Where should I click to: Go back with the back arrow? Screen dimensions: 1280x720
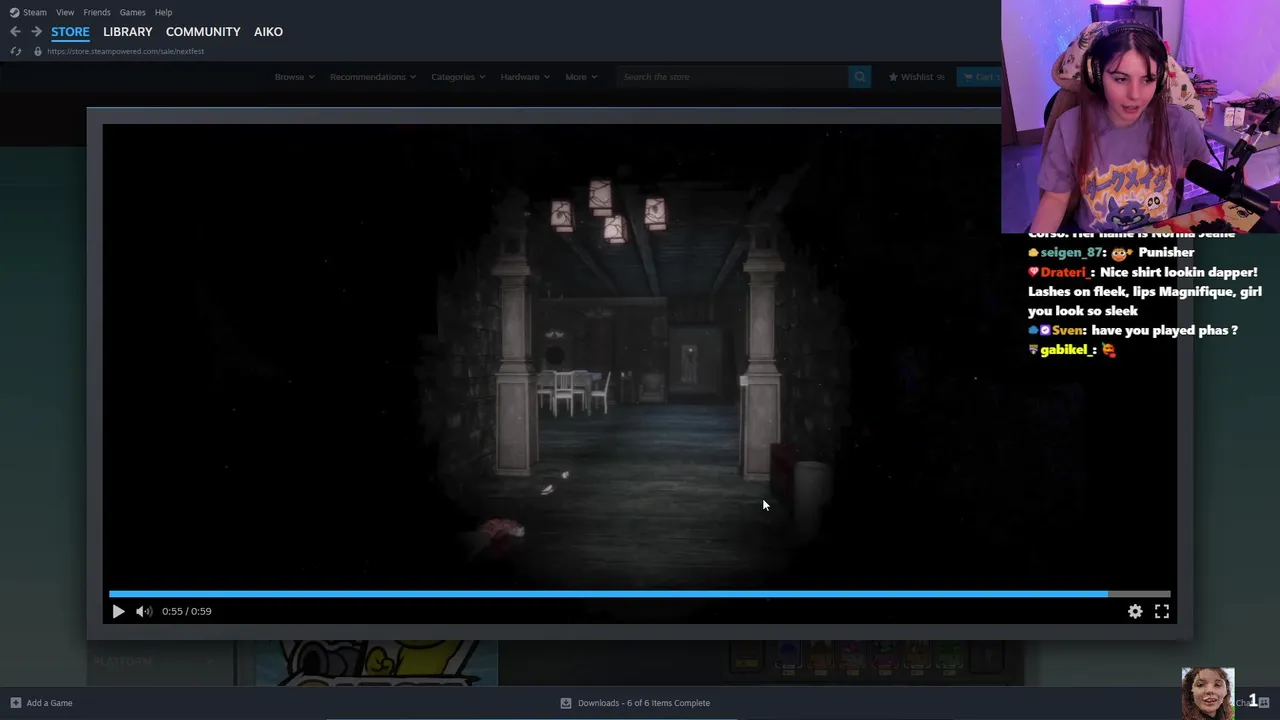(15, 32)
